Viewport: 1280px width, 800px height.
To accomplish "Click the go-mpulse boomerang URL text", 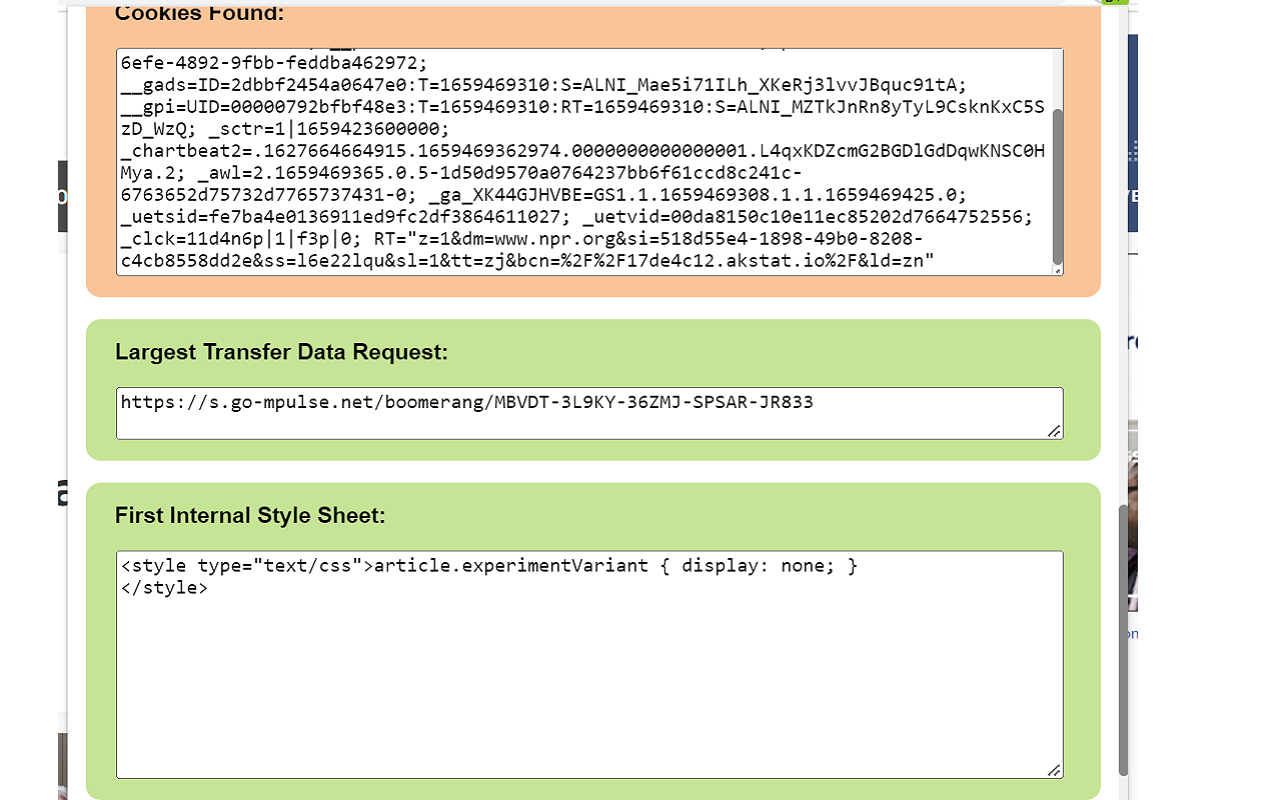I will (x=466, y=402).
